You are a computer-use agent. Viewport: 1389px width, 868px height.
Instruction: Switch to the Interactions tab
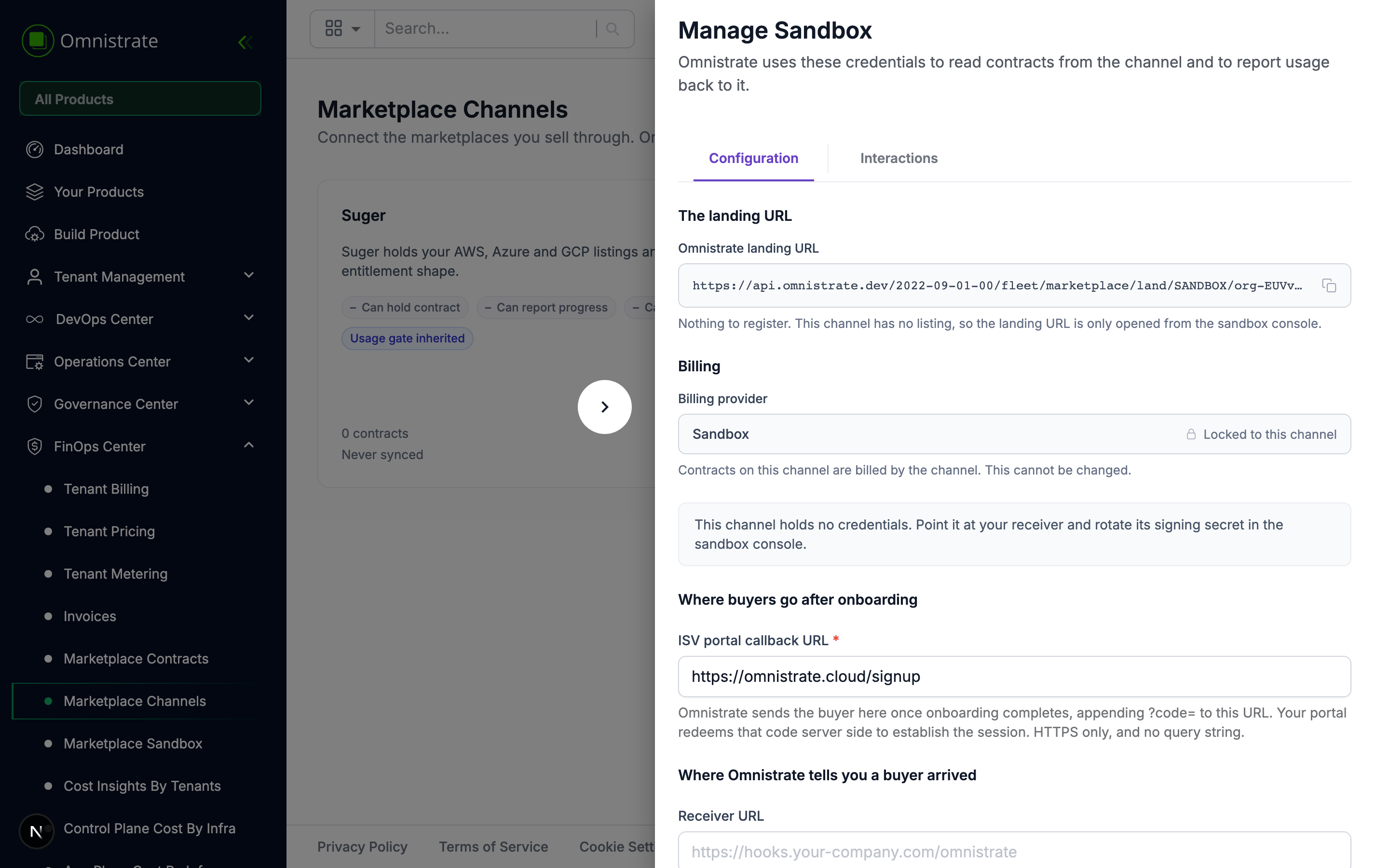coord(898,159)
